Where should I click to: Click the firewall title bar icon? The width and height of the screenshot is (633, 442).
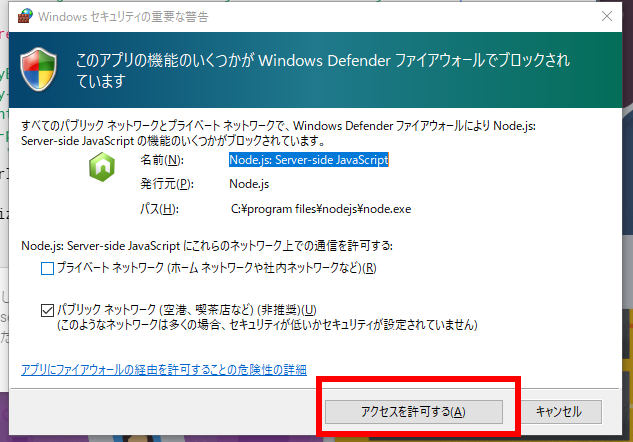25,16
